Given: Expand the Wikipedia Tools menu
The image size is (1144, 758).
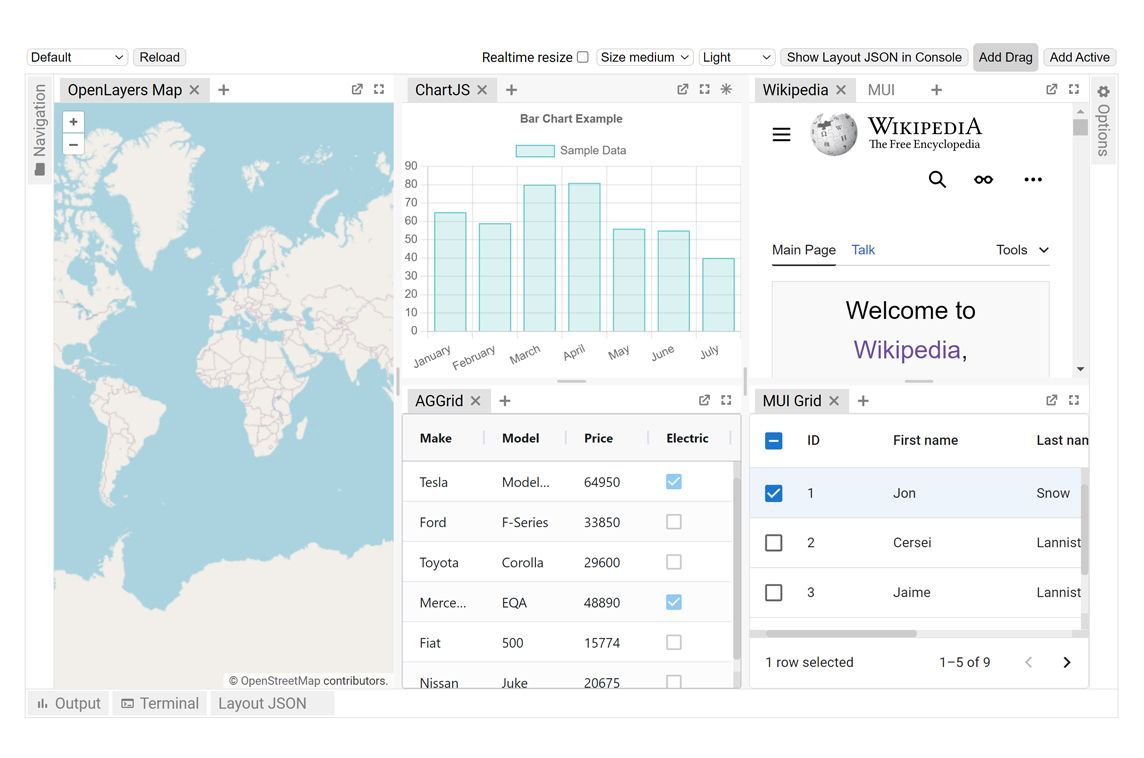Looking at the screenshot, I should [x=1022, y=250].
